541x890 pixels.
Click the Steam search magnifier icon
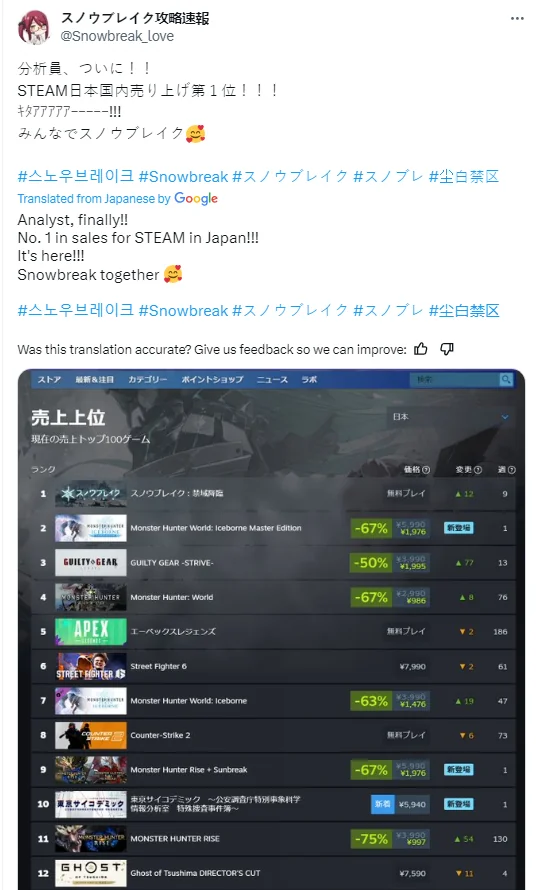click(506, 379)
